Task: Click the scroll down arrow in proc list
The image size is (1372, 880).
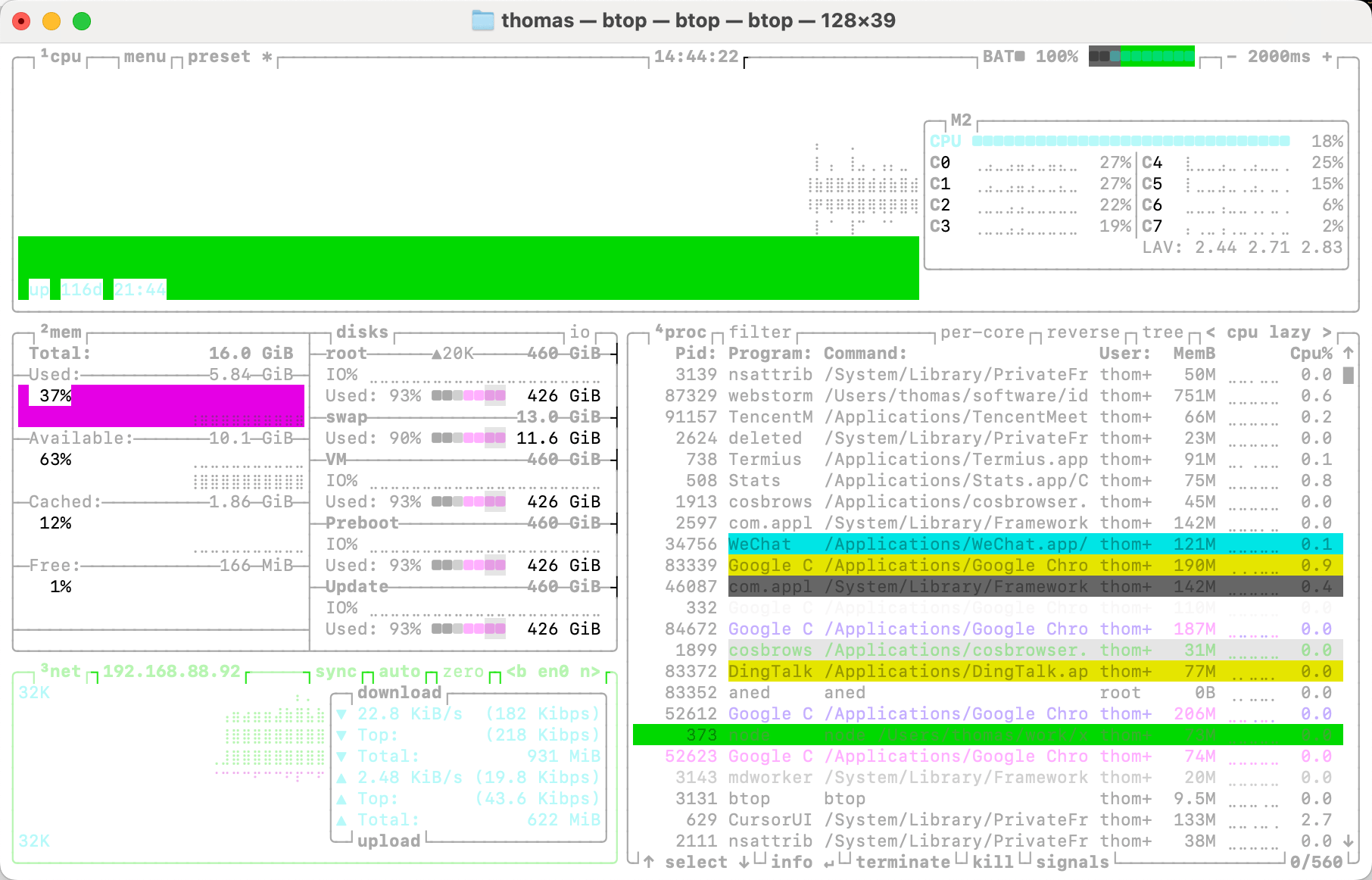Action: pos(1348,841)
